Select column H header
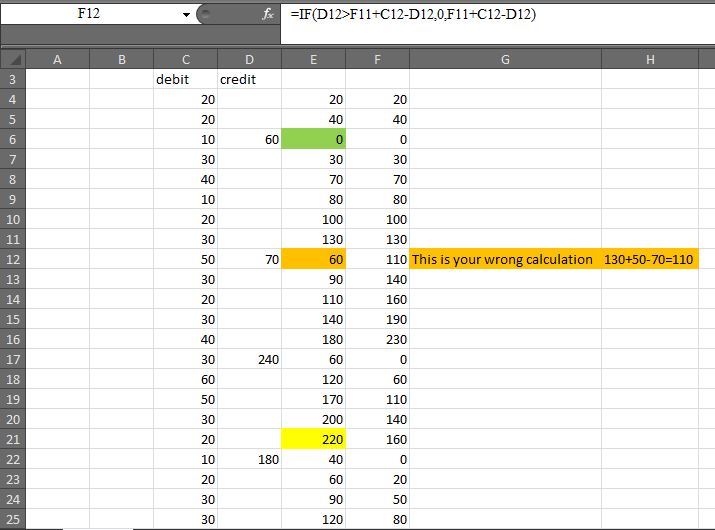The width and height of the screenshot is (715, 530). pyautogui.click(x=650, y=60)
